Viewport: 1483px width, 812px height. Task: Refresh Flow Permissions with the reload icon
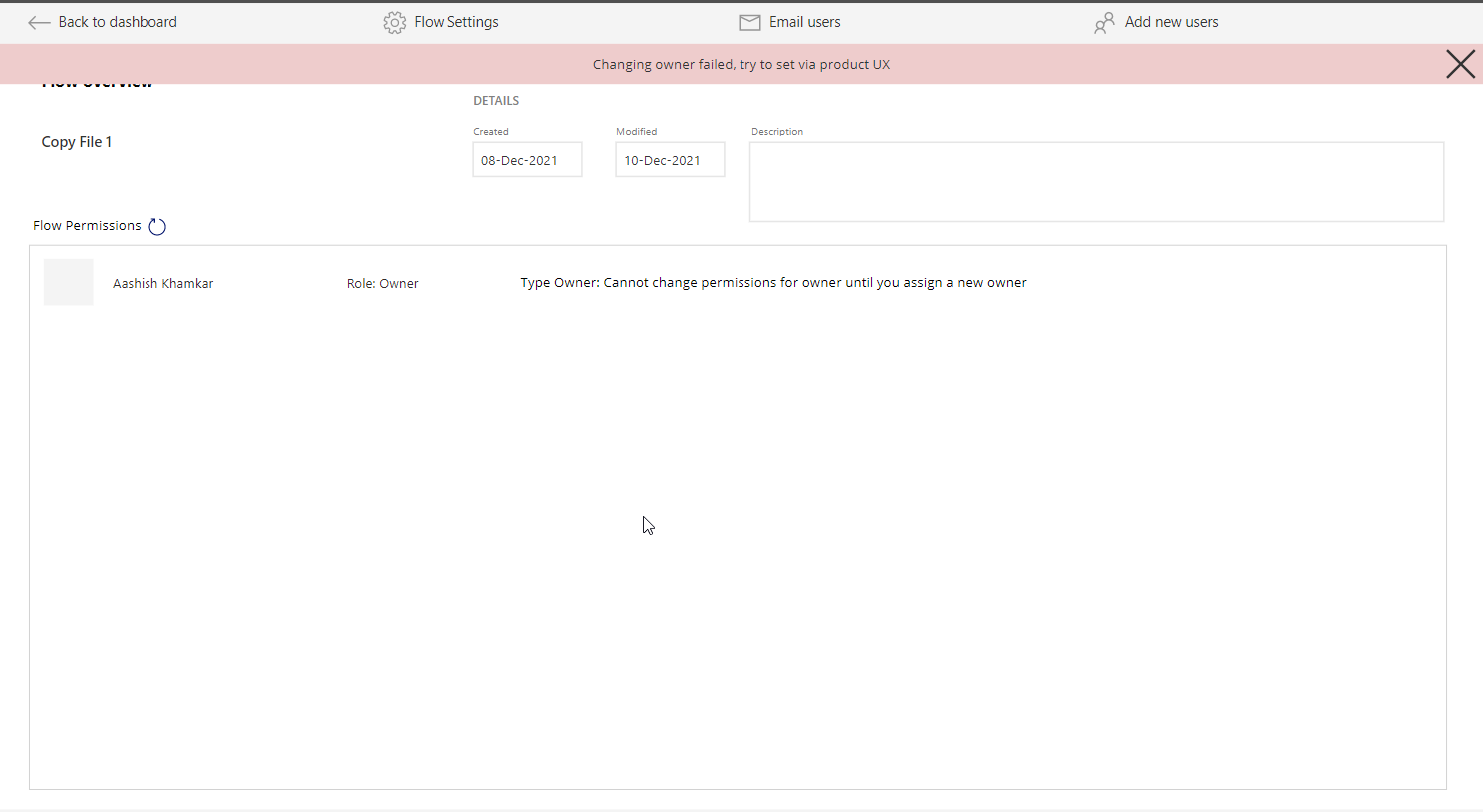[156, 225]
